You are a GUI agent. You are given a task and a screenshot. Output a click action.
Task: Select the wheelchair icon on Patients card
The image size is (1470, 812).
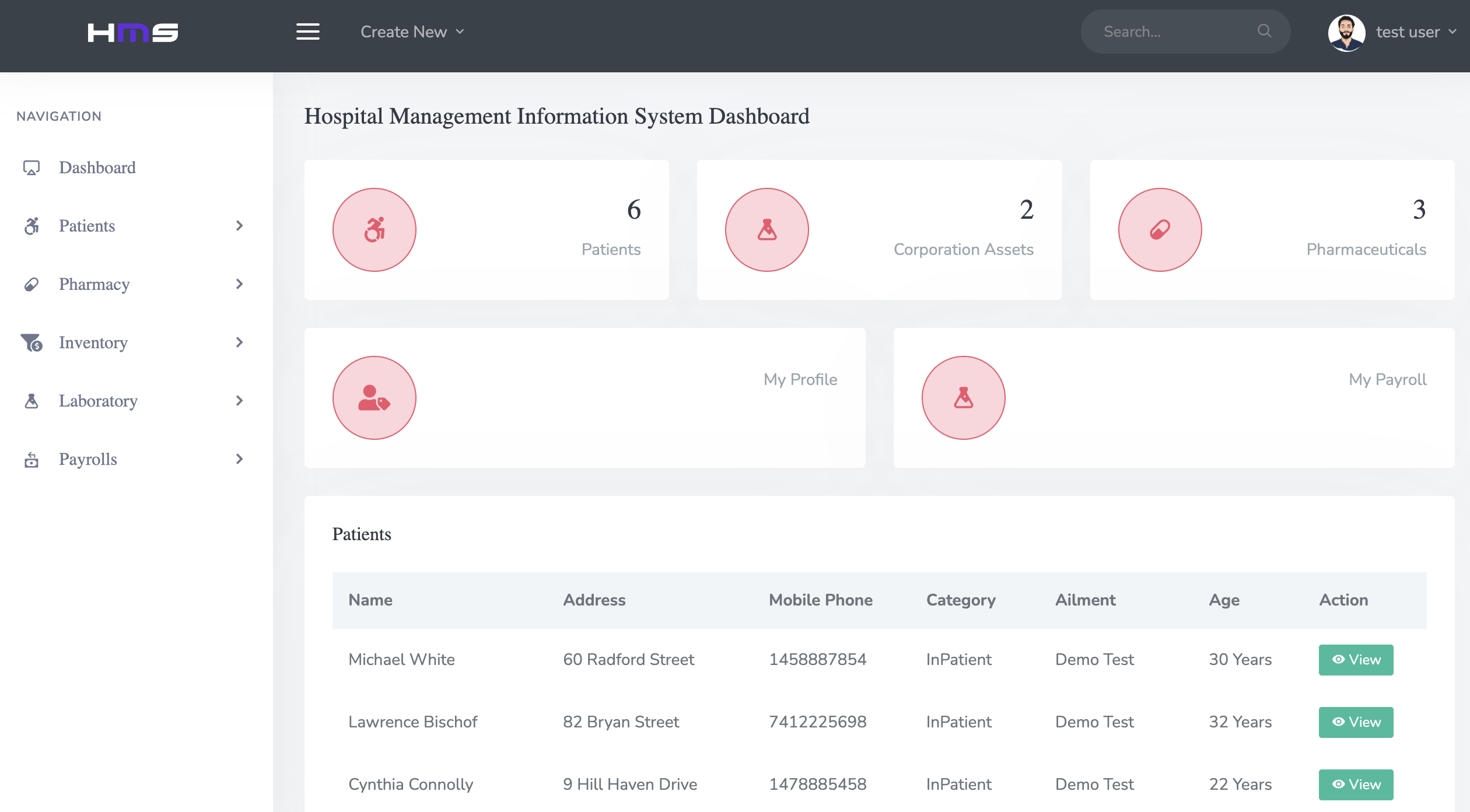pyautogui.click(x=374, y=229)
